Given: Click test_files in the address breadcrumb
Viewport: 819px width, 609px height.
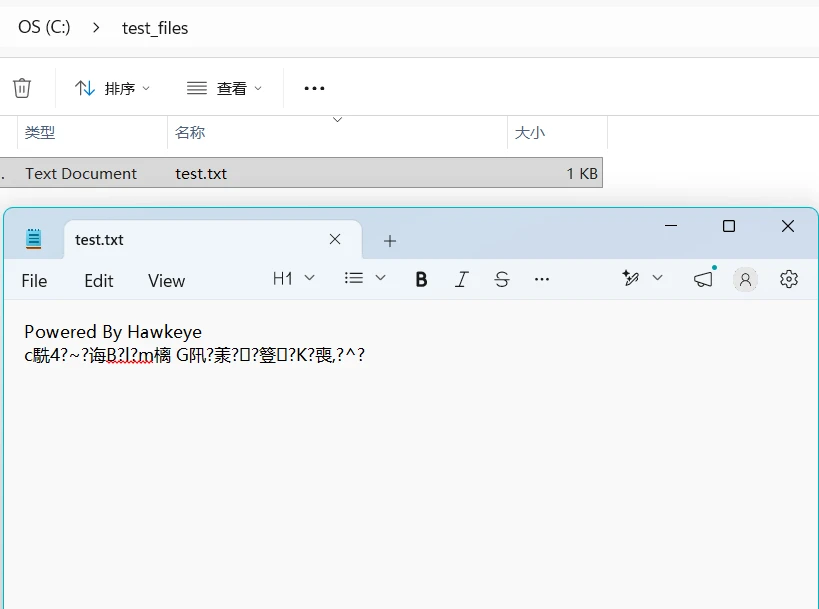Looking at the screenshot, I should [155, 28].
